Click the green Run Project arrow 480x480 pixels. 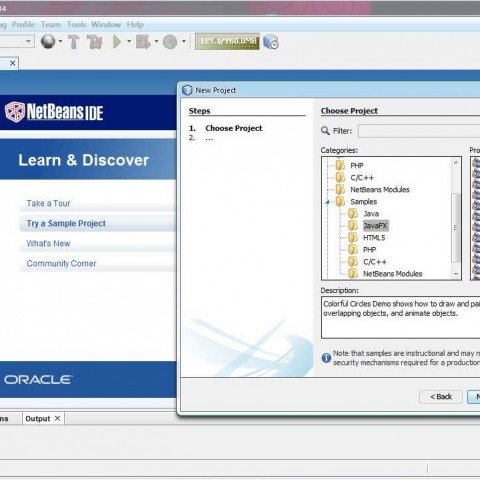pos(117,42)
